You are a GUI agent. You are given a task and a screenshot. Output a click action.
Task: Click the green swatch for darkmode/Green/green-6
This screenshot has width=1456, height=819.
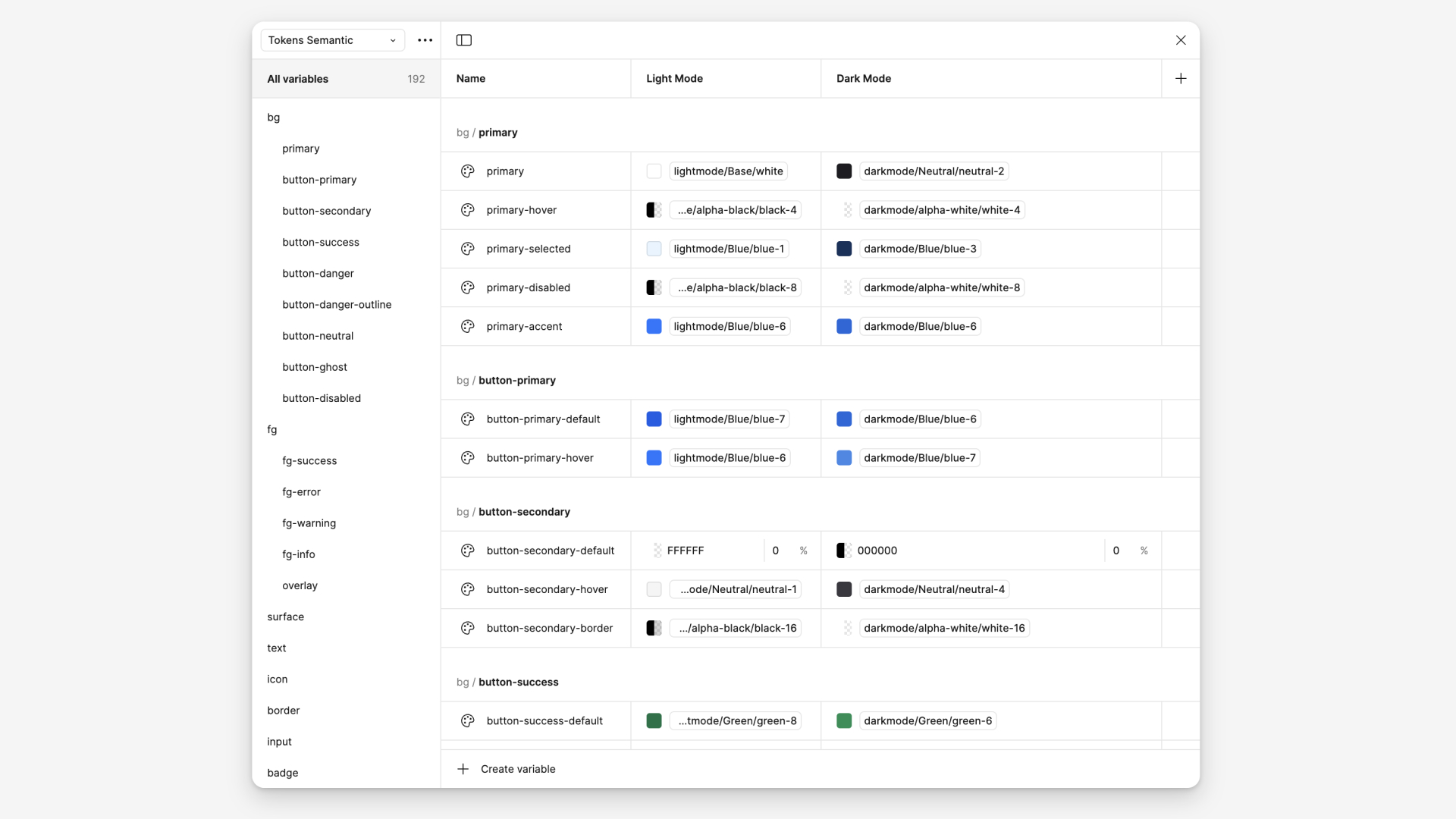[844, 721]
